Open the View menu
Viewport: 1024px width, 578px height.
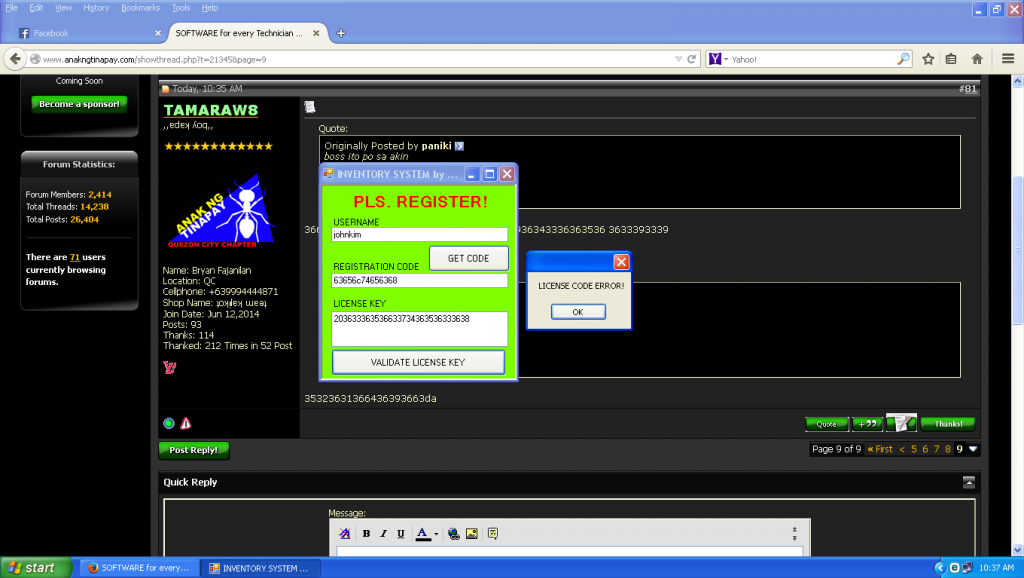click(x=63, y=8)
